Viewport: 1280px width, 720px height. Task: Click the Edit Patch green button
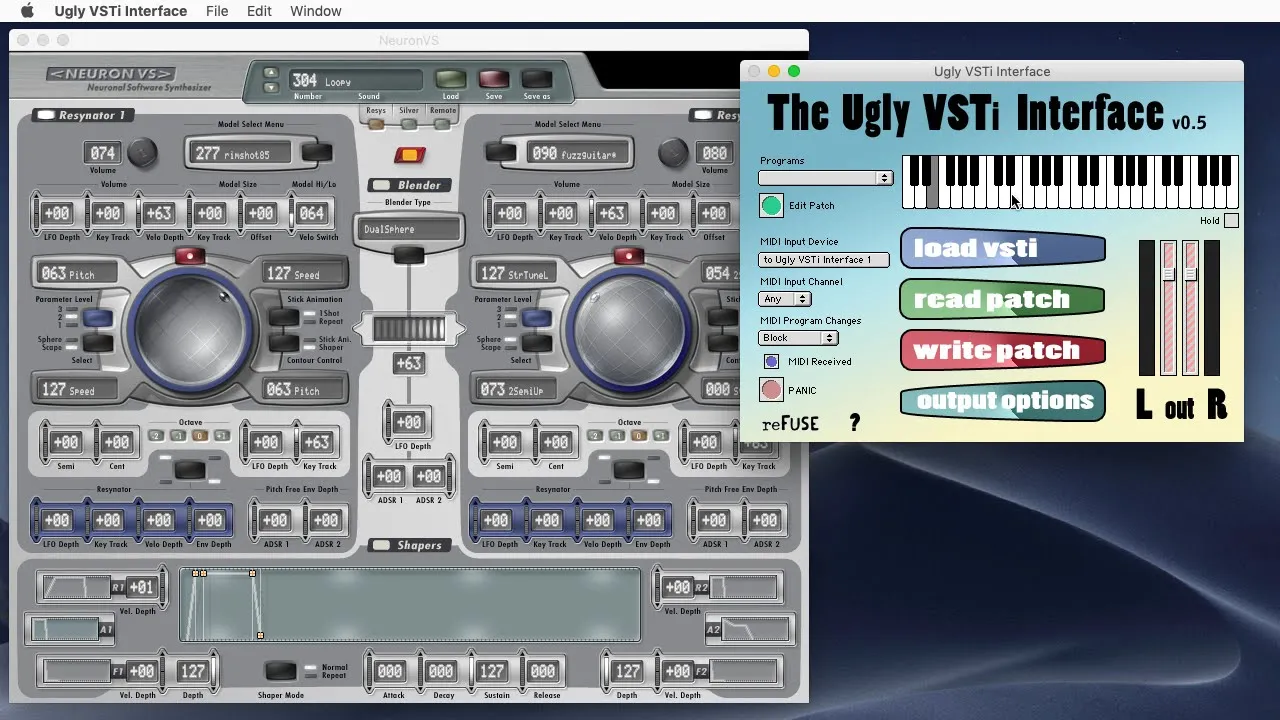[771, 206]
